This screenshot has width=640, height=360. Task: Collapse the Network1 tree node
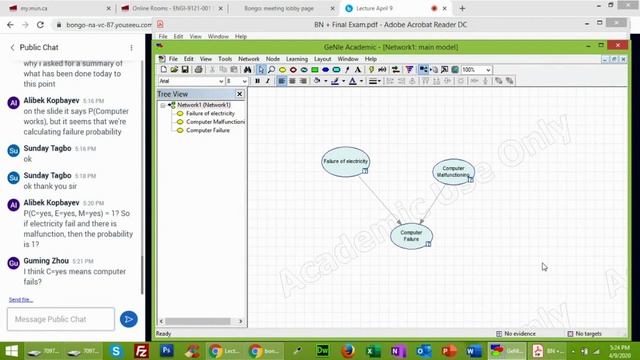163,105
